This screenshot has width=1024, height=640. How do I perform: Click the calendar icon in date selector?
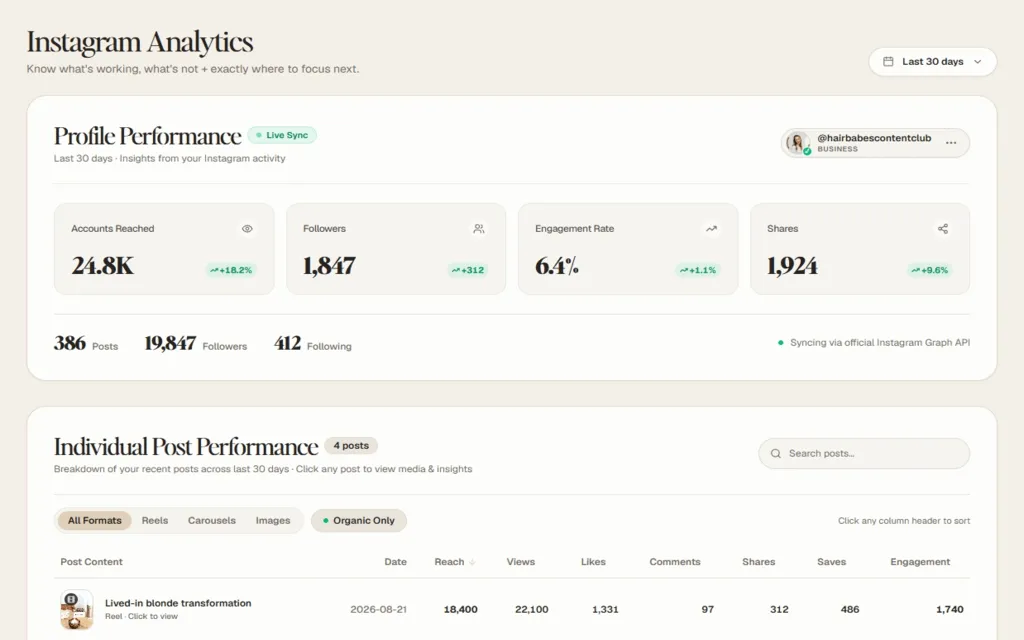[x=888, y=61]
